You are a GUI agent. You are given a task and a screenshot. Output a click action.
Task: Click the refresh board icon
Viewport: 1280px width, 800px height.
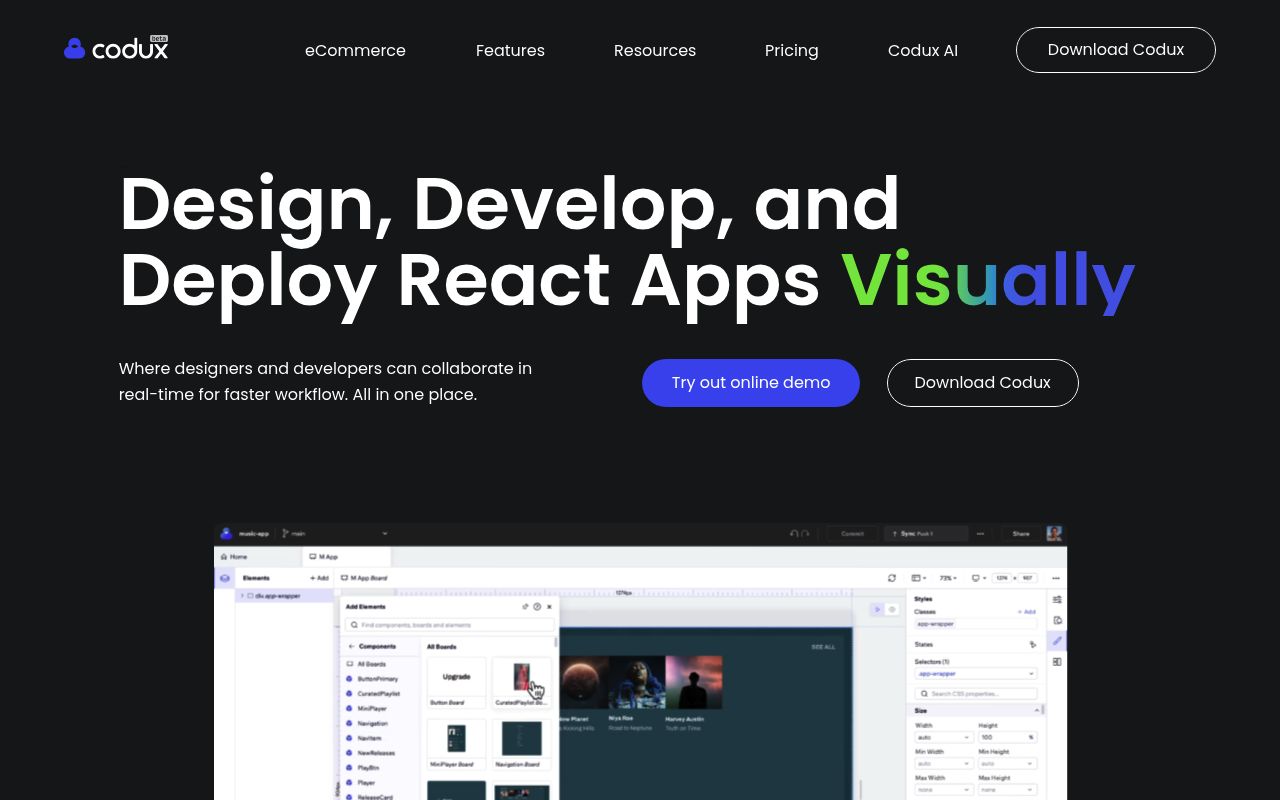click(892, 578)
